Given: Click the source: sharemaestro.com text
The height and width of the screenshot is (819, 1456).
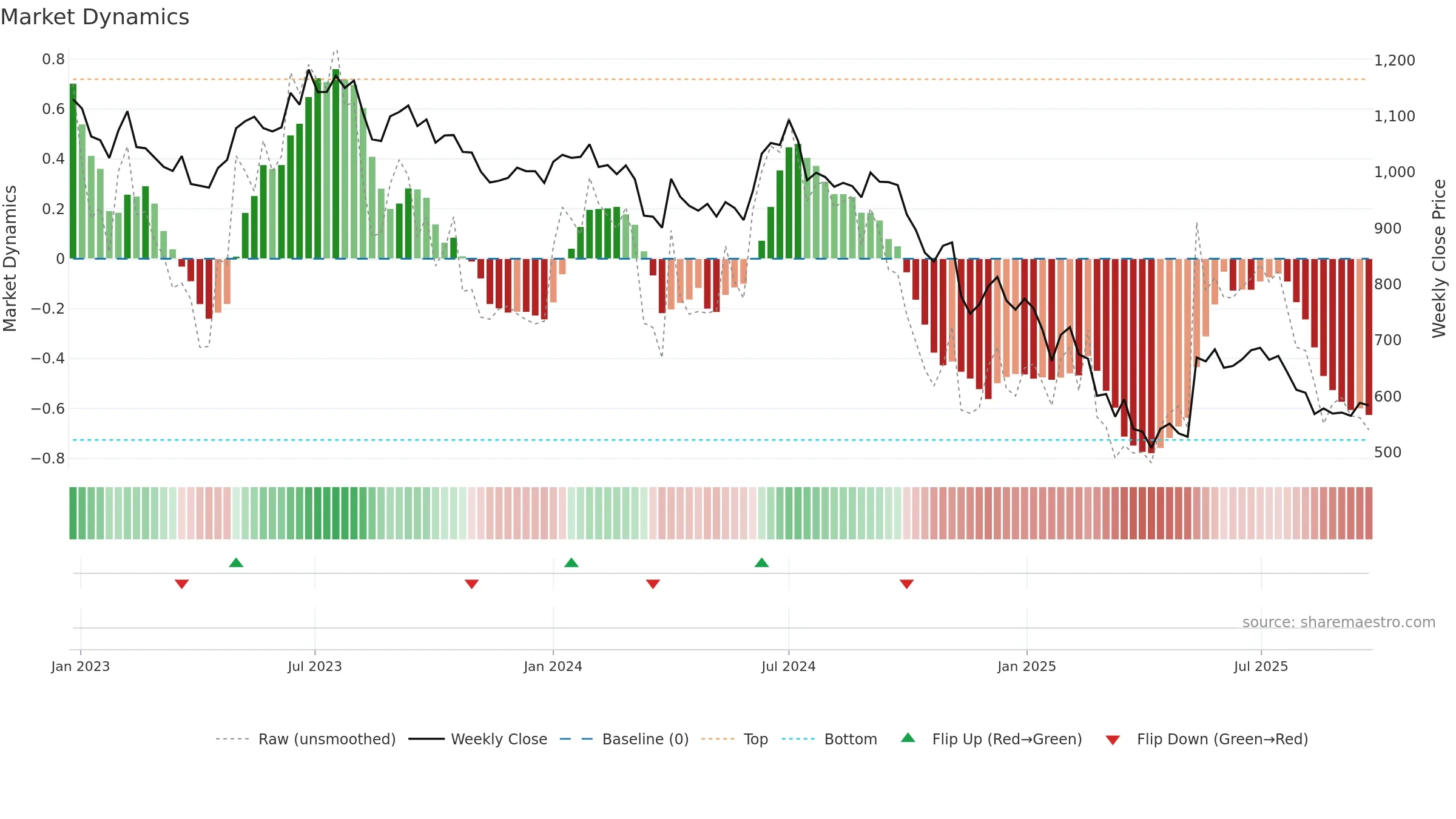Looking at the screenshot, I should point(1339,622).
